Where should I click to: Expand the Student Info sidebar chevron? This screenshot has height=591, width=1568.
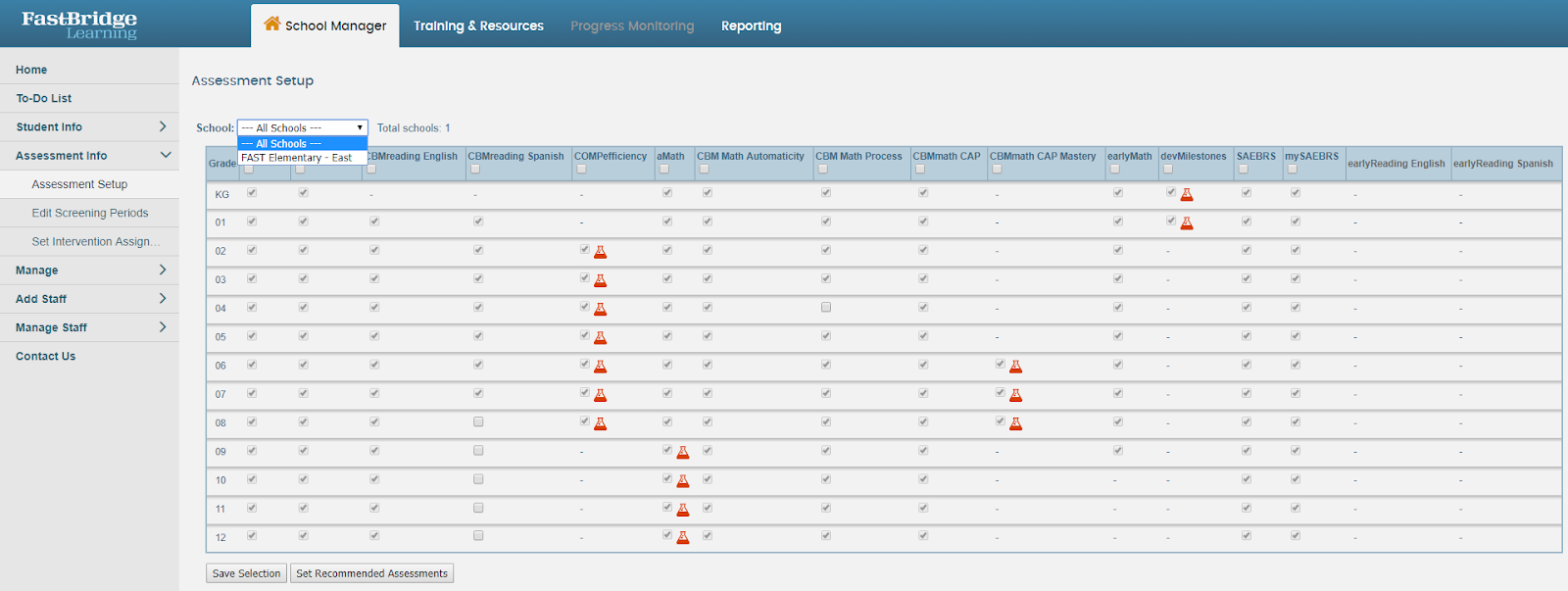[x=163, y=126]
